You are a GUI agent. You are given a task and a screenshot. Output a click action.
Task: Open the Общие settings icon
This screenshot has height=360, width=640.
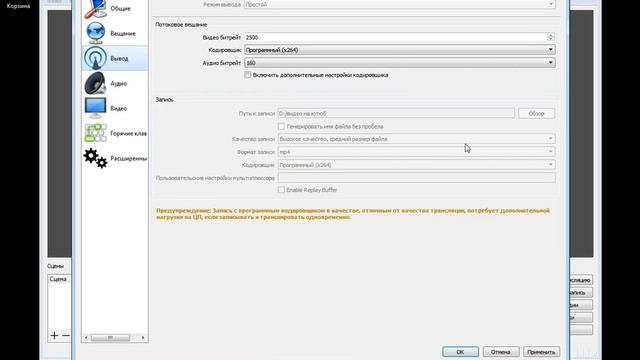click(95, 9)
